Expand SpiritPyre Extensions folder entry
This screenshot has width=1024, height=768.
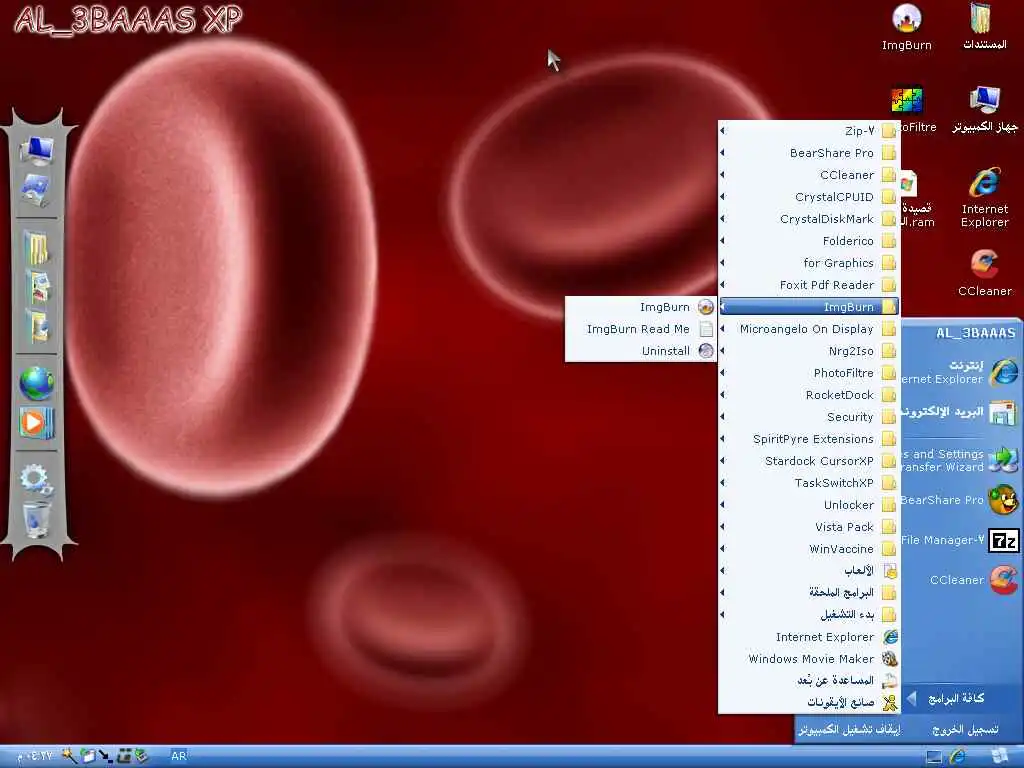coord(809,439)
